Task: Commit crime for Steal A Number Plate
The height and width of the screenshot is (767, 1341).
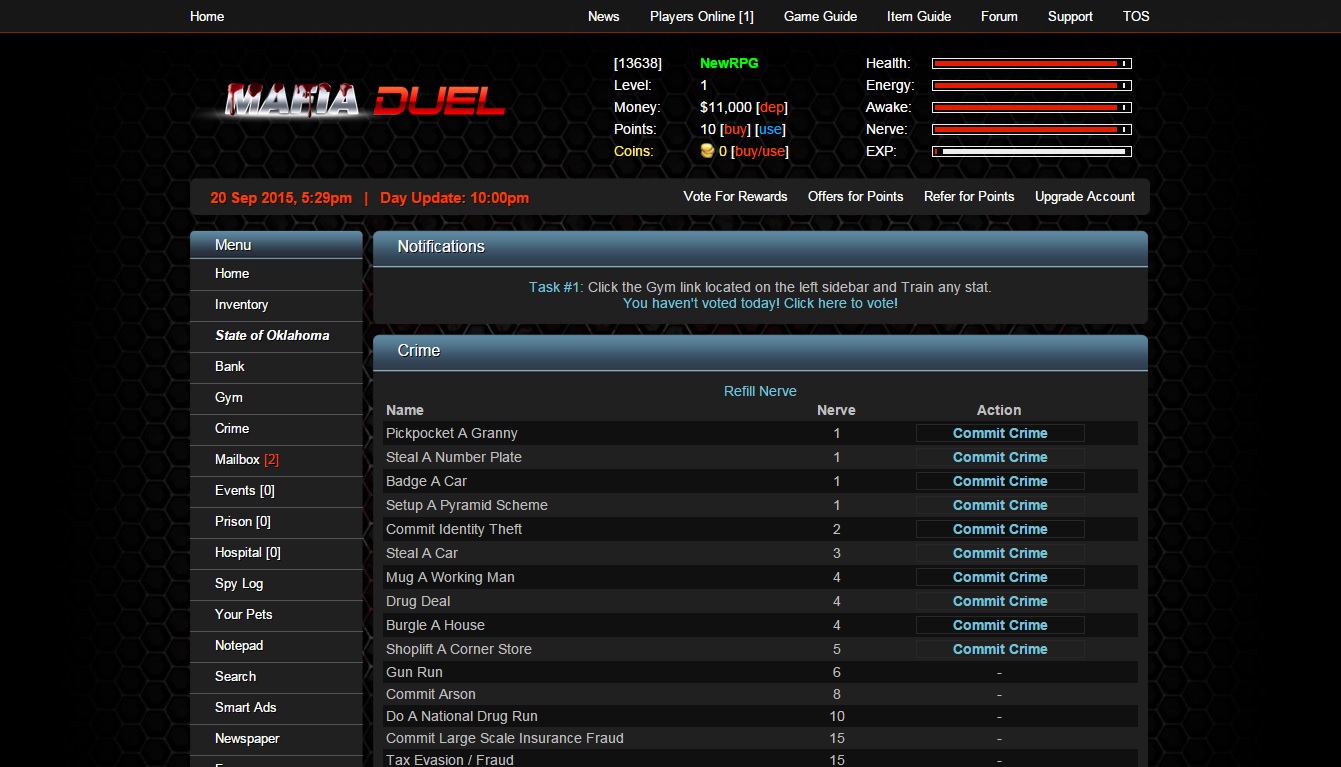Action: coord(1000,457)
